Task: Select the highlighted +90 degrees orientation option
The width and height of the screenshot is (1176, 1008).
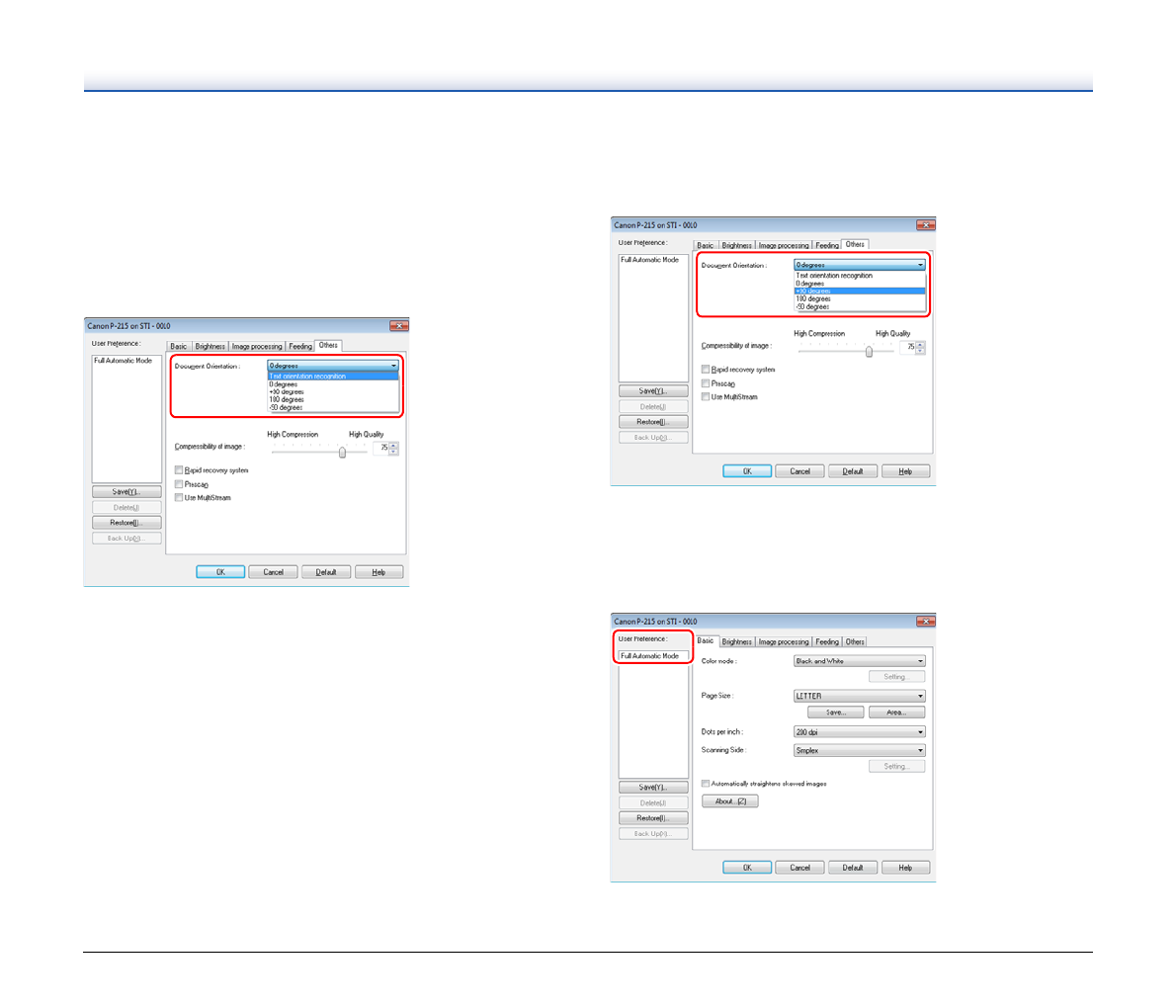Action: click(859, 292)
